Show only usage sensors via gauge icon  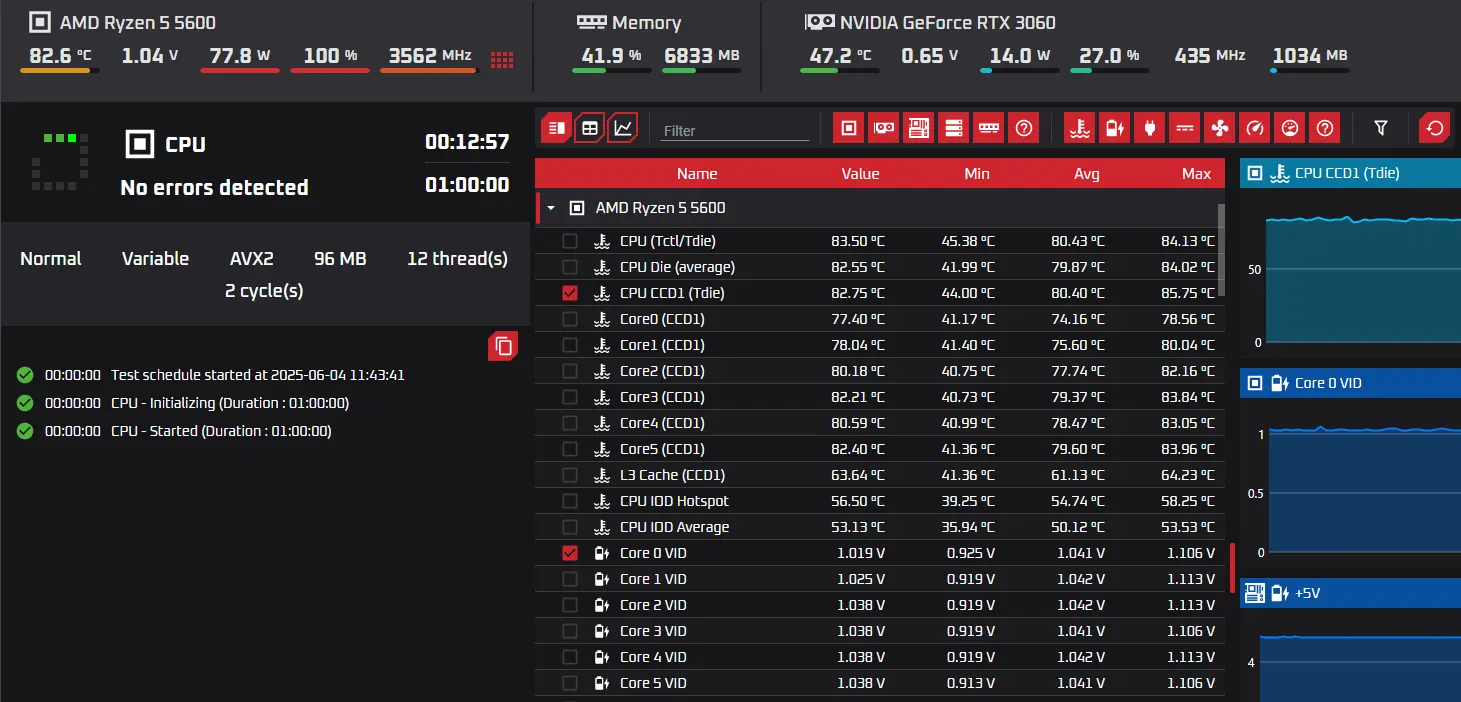(1290, 128)
